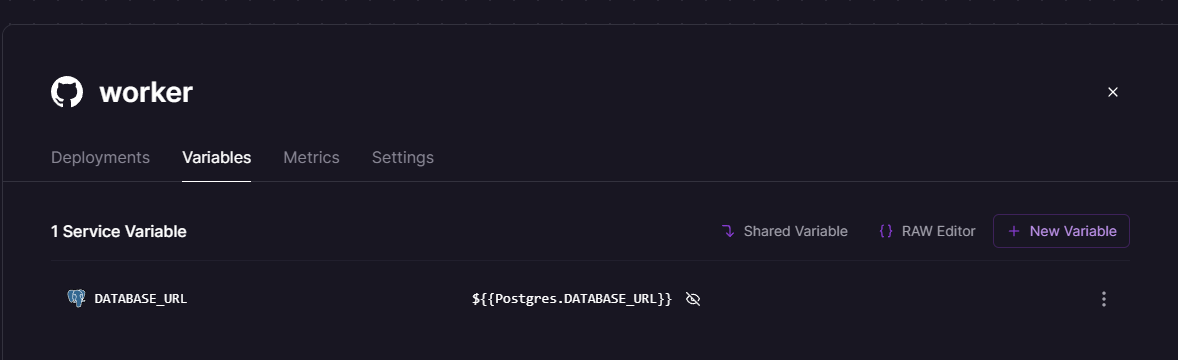Create a New Variable
Screen dimensions: 1178x360
point(1062,231)
